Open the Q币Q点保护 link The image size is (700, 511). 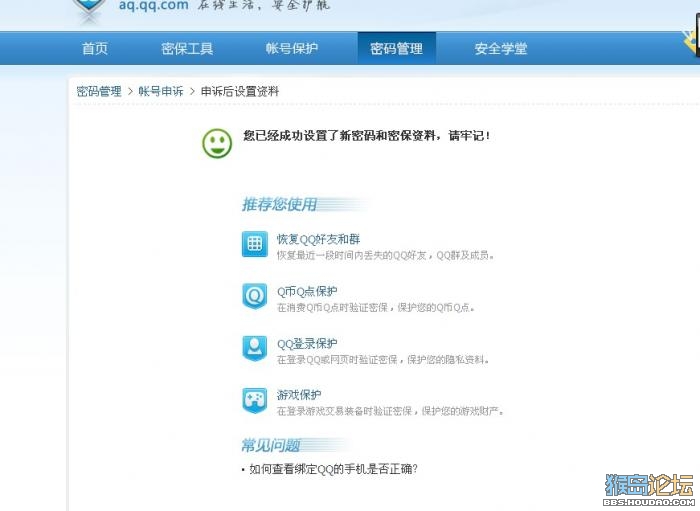(307, 291)
